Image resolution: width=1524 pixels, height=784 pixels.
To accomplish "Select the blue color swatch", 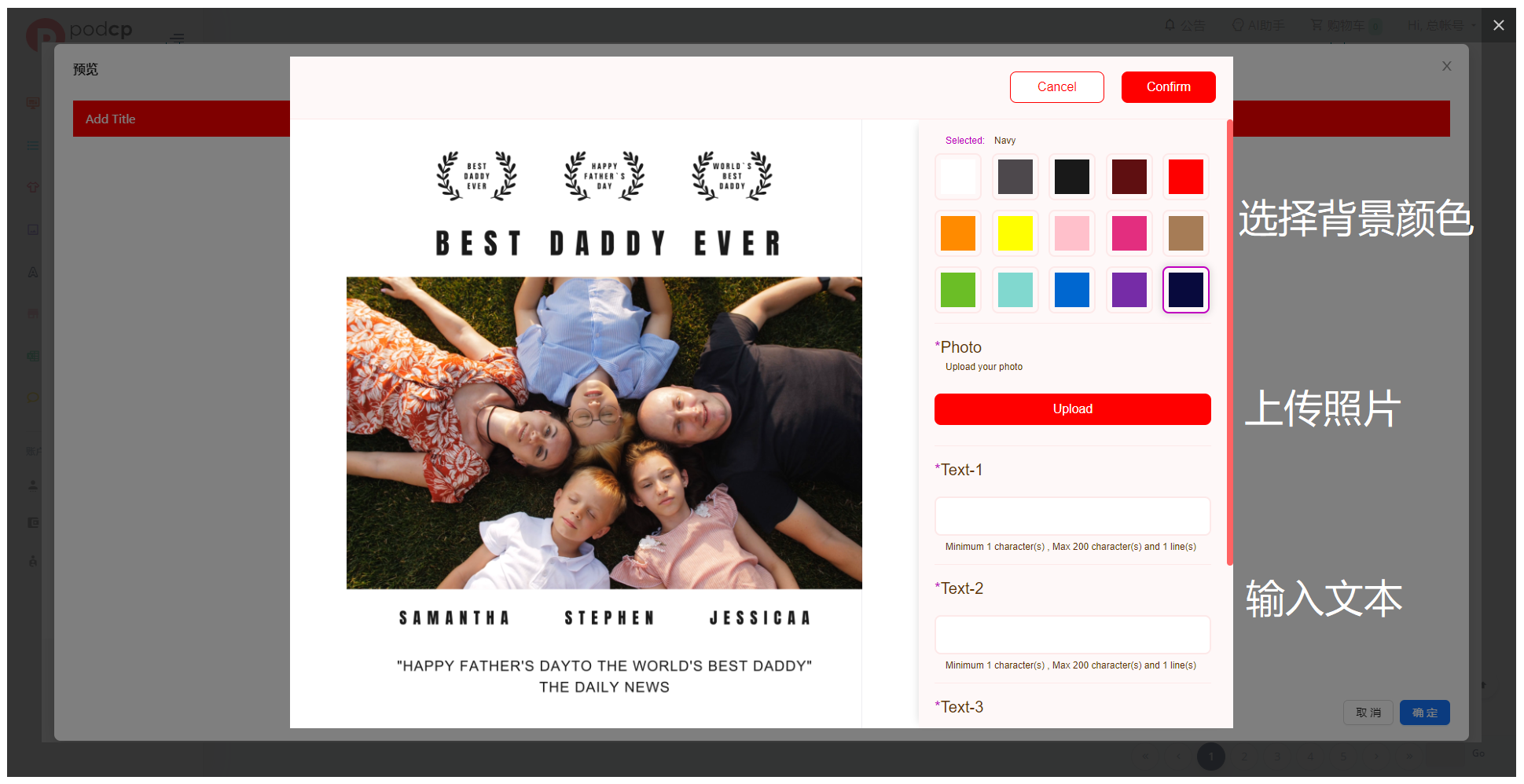I will [1072, 290].
